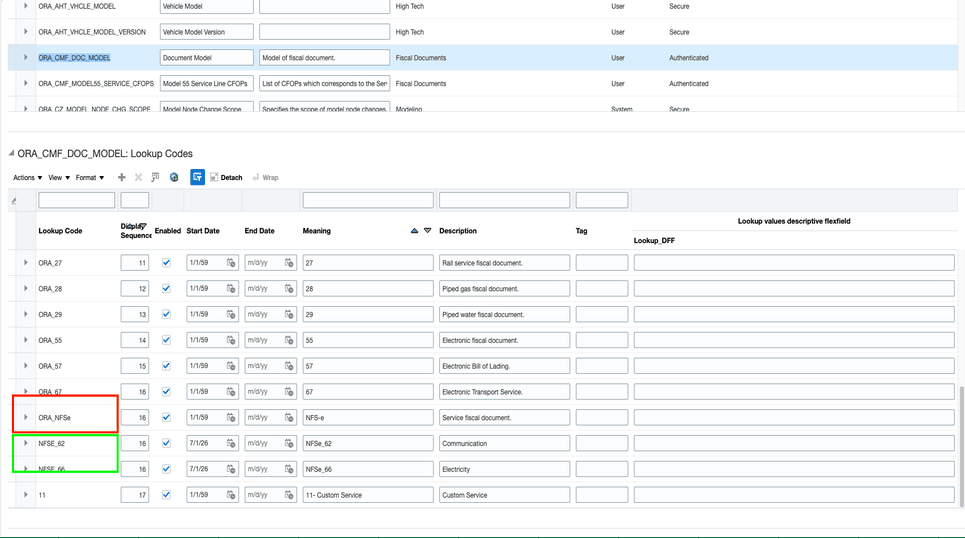Expand the ORA_CMF_MODEL55_SERVICE_CFOPS row
Viewport: 965px width, 539px height.
tap(25, 83)
